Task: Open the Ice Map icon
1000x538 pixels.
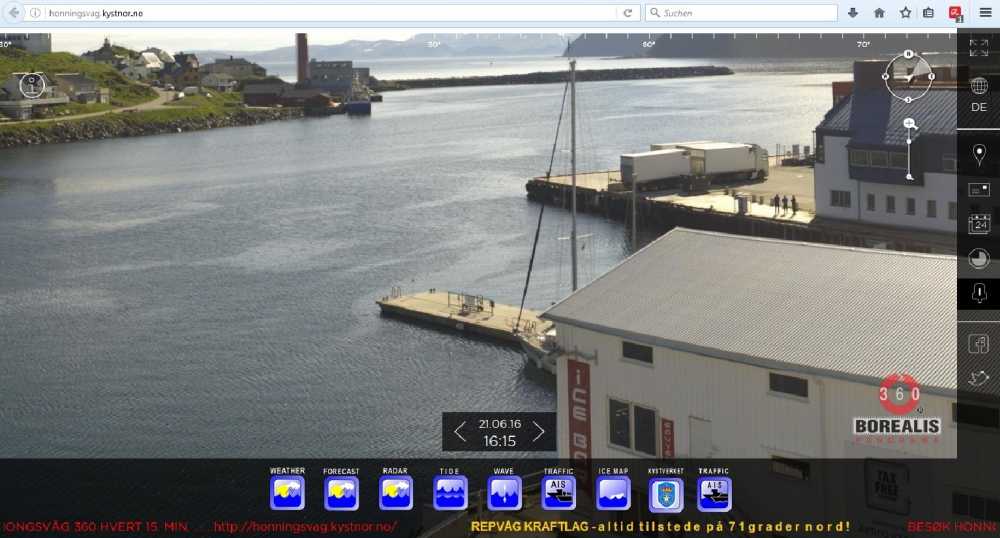Action: coord(614,494)
